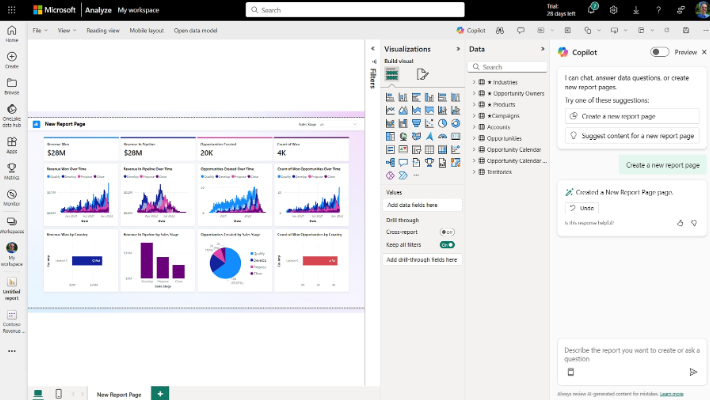The height and width of the screenshot is (400, 710).
Task: Open the File menu
Action: pyautogui.click(x=40, y=30)
